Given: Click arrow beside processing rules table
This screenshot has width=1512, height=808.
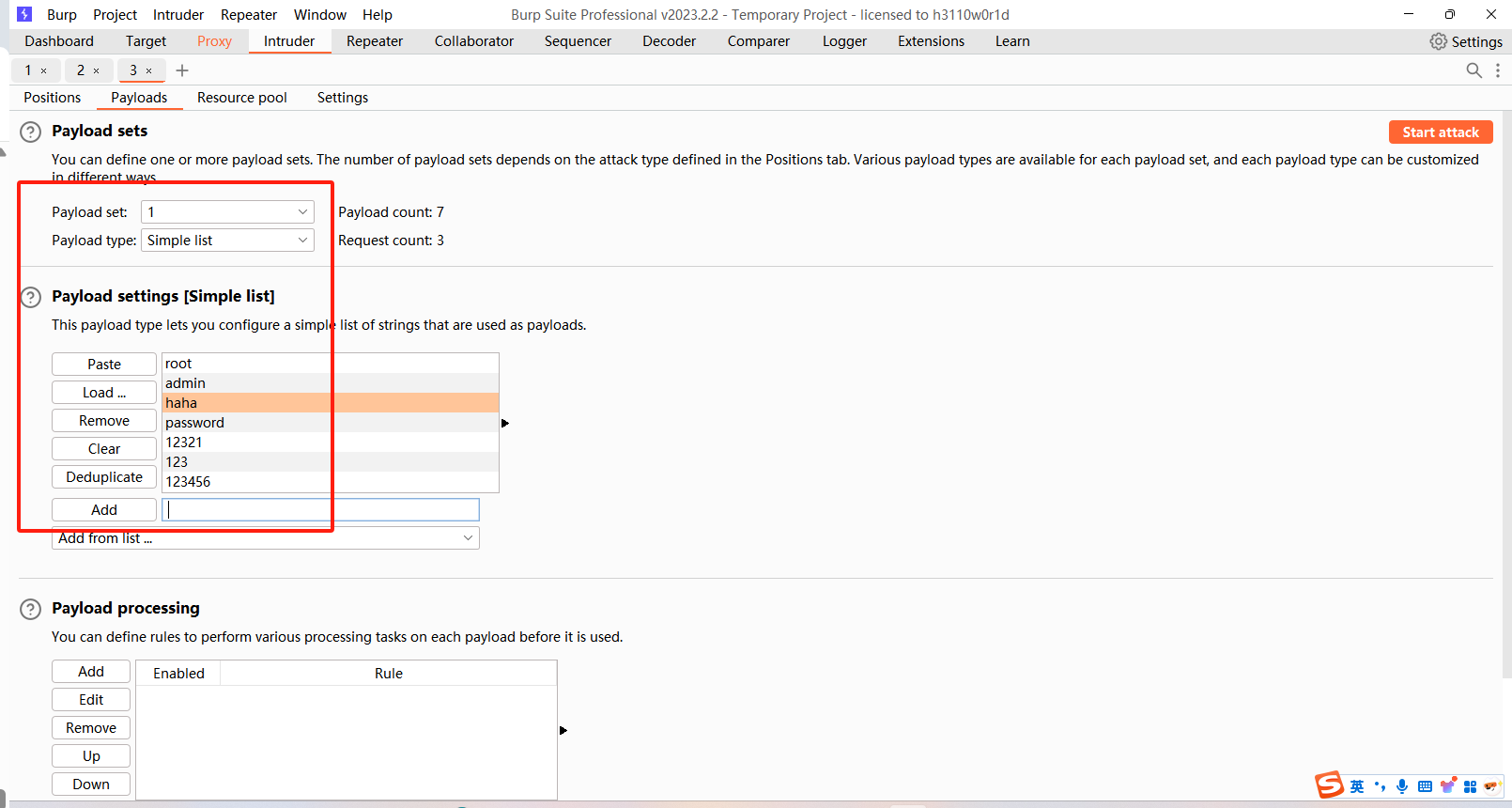Looking at the screenshot, I should [x=563, y=730].
